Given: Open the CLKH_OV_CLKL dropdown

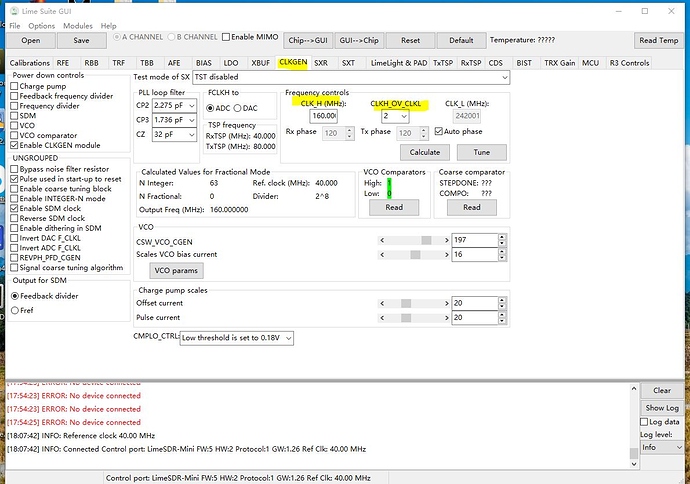Looking at the screenshot, I should click(395, 116).
